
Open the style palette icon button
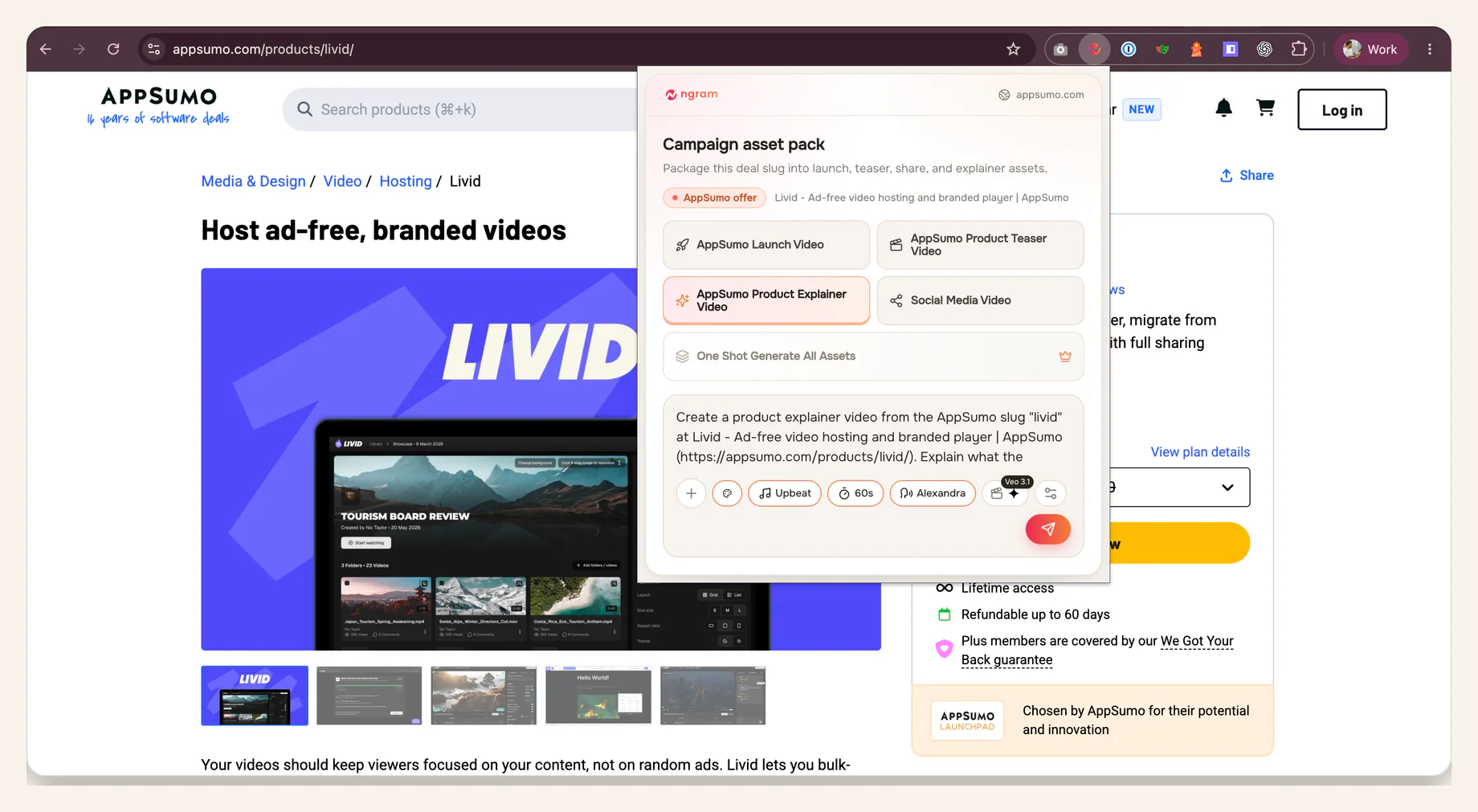[x=727, y=493]
